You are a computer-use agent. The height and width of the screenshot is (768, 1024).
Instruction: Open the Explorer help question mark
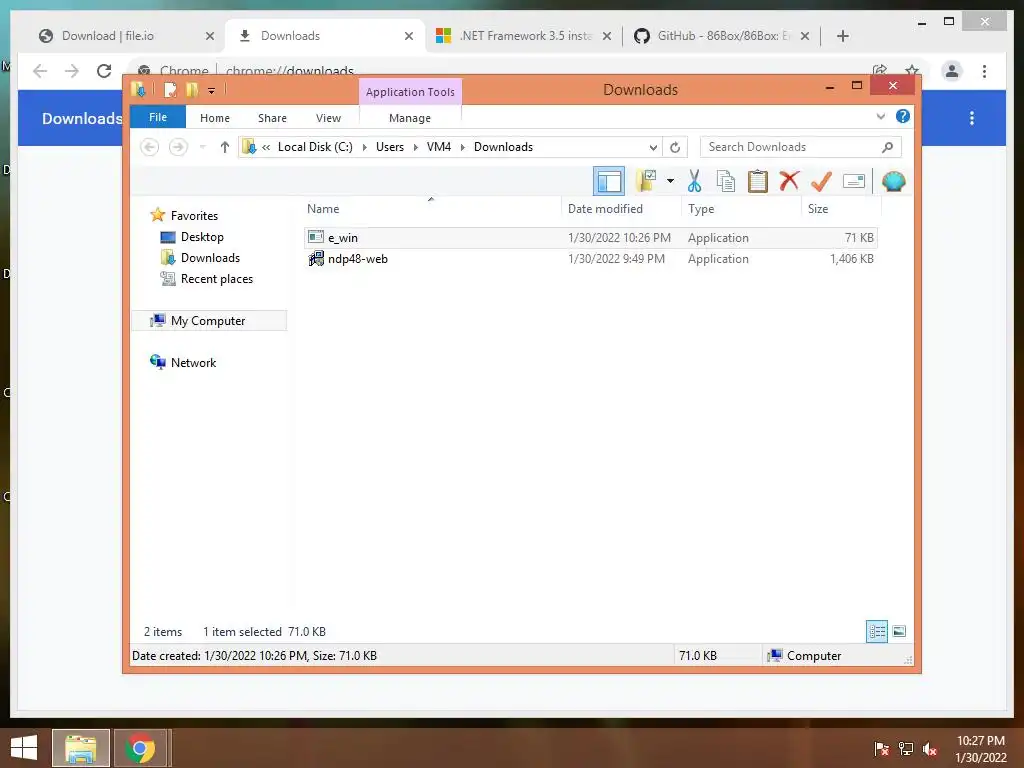[903, 116]
